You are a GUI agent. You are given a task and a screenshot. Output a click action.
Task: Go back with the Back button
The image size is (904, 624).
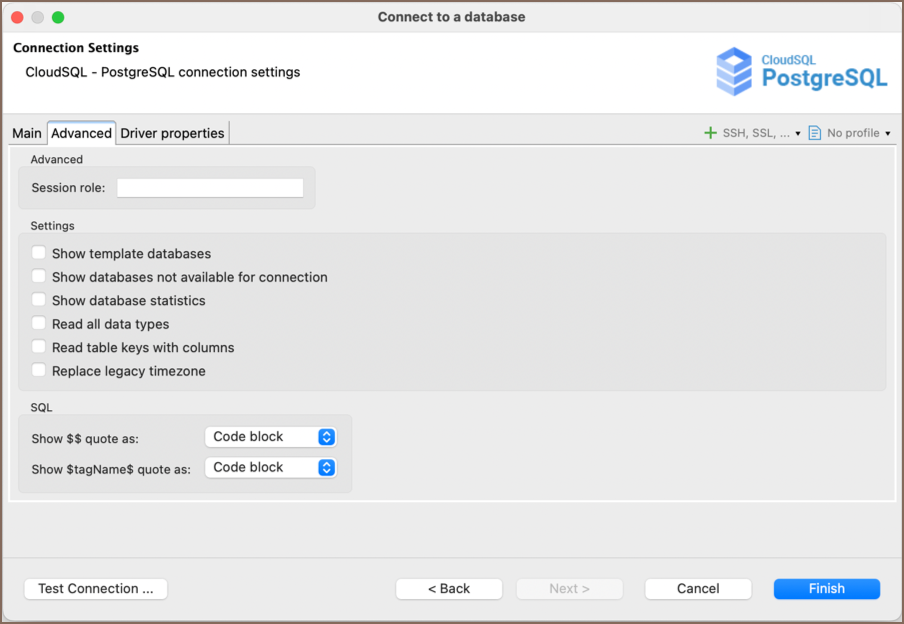coord(449,589)
